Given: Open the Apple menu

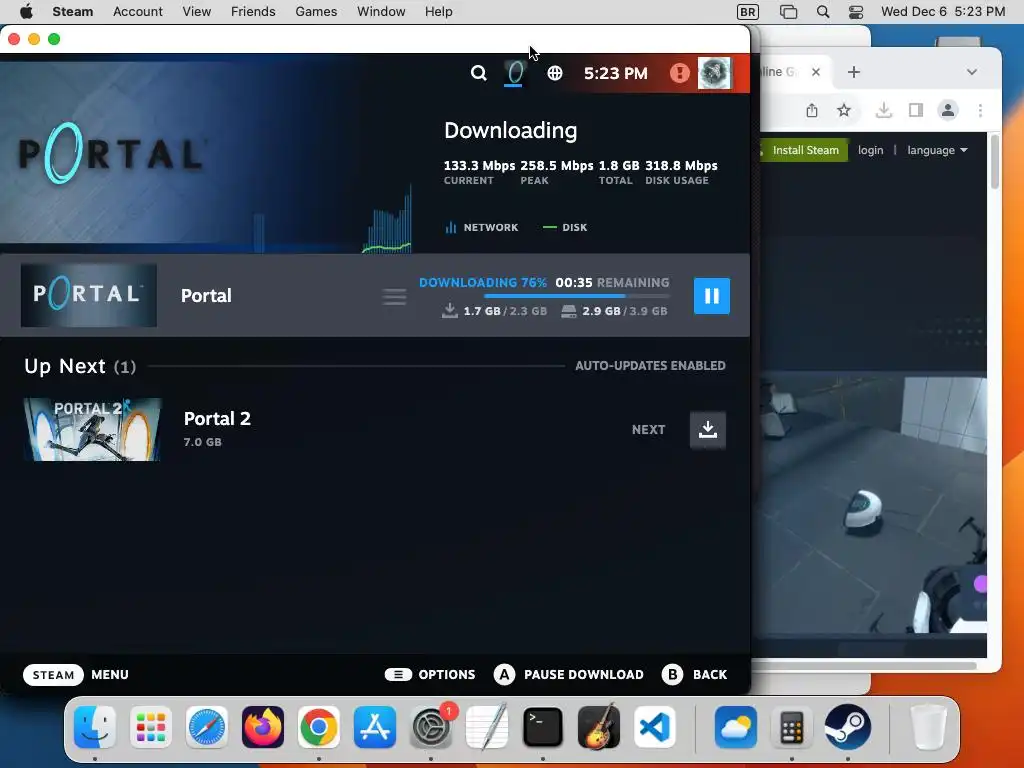Looking at the screenshot, I should click(26, 12).
